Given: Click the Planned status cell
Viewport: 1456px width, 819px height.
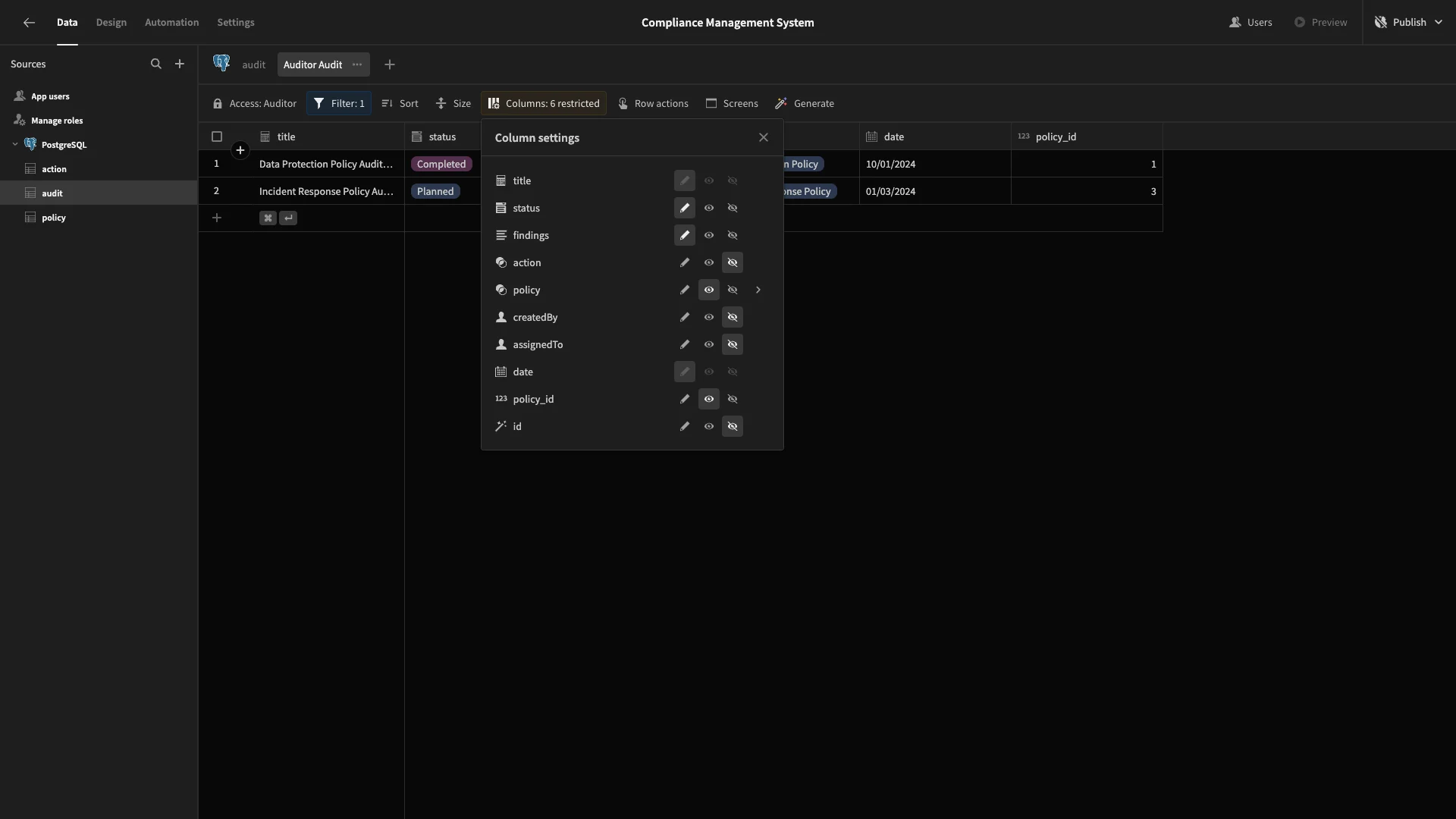Looking at the screenshot, I should pos(435,191).
